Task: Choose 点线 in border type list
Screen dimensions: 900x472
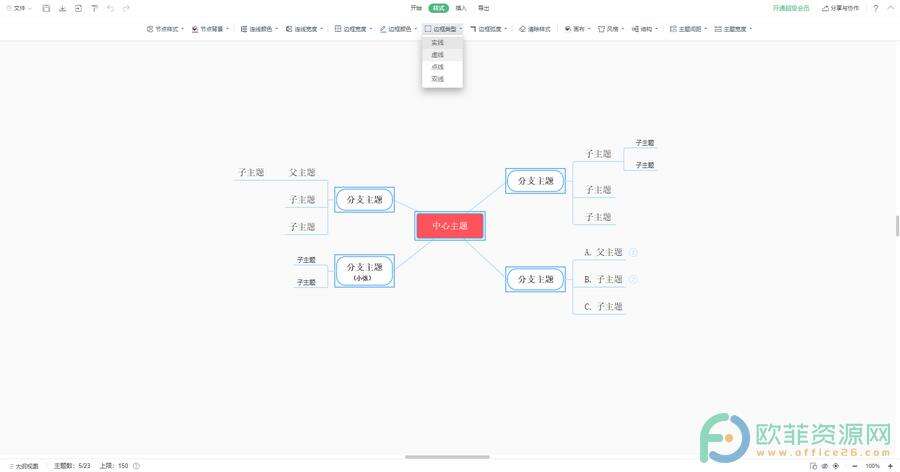Action: [x=442, y=67]
